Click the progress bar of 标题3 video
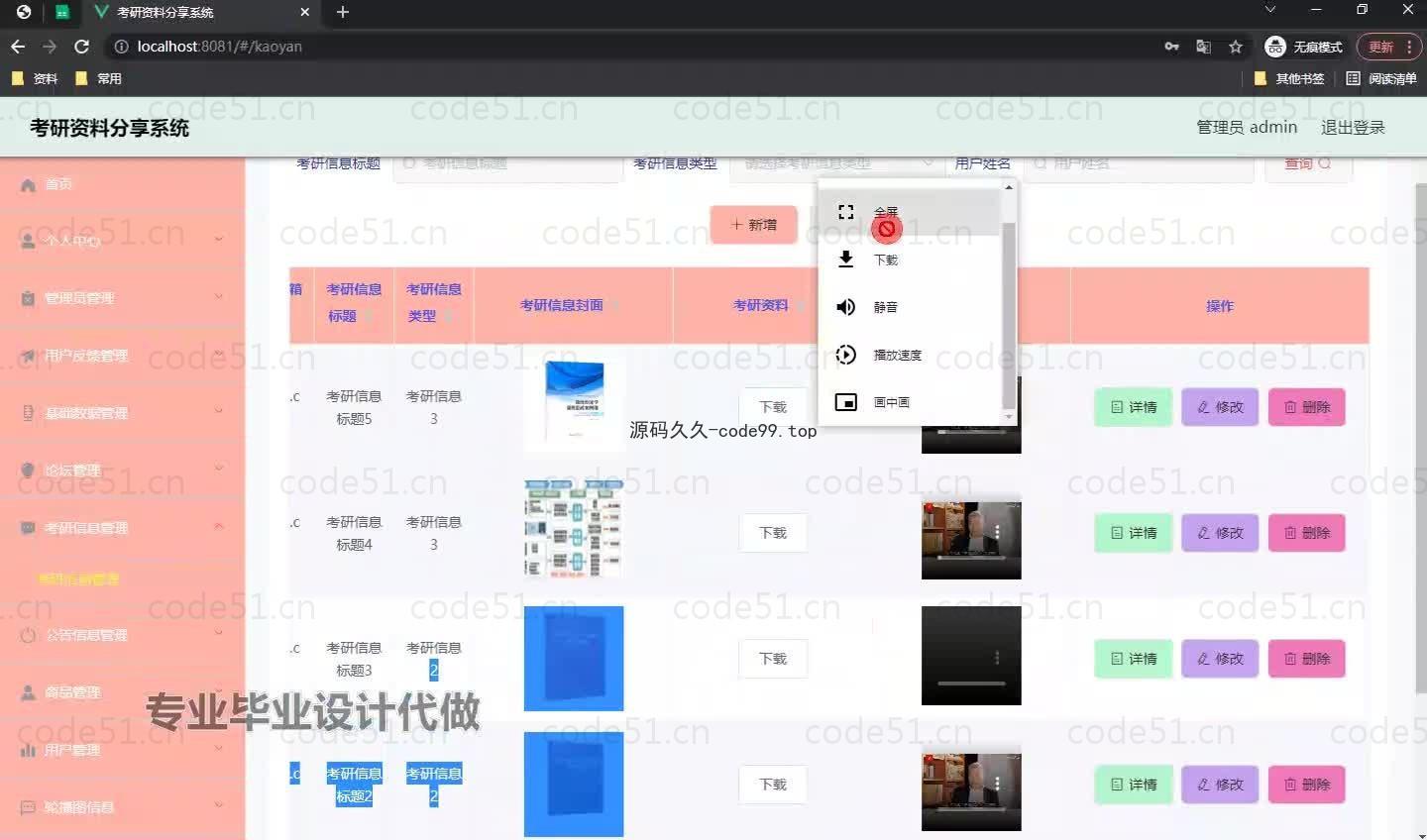 971,683
